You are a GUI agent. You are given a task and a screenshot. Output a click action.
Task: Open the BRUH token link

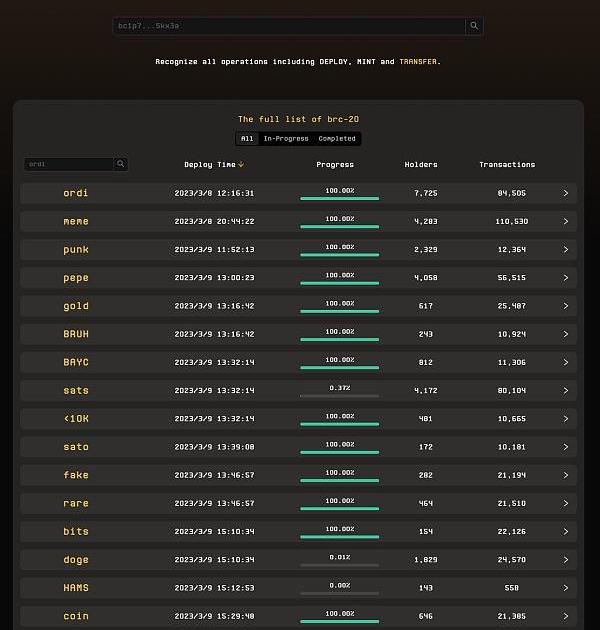(x=76, y=334)
